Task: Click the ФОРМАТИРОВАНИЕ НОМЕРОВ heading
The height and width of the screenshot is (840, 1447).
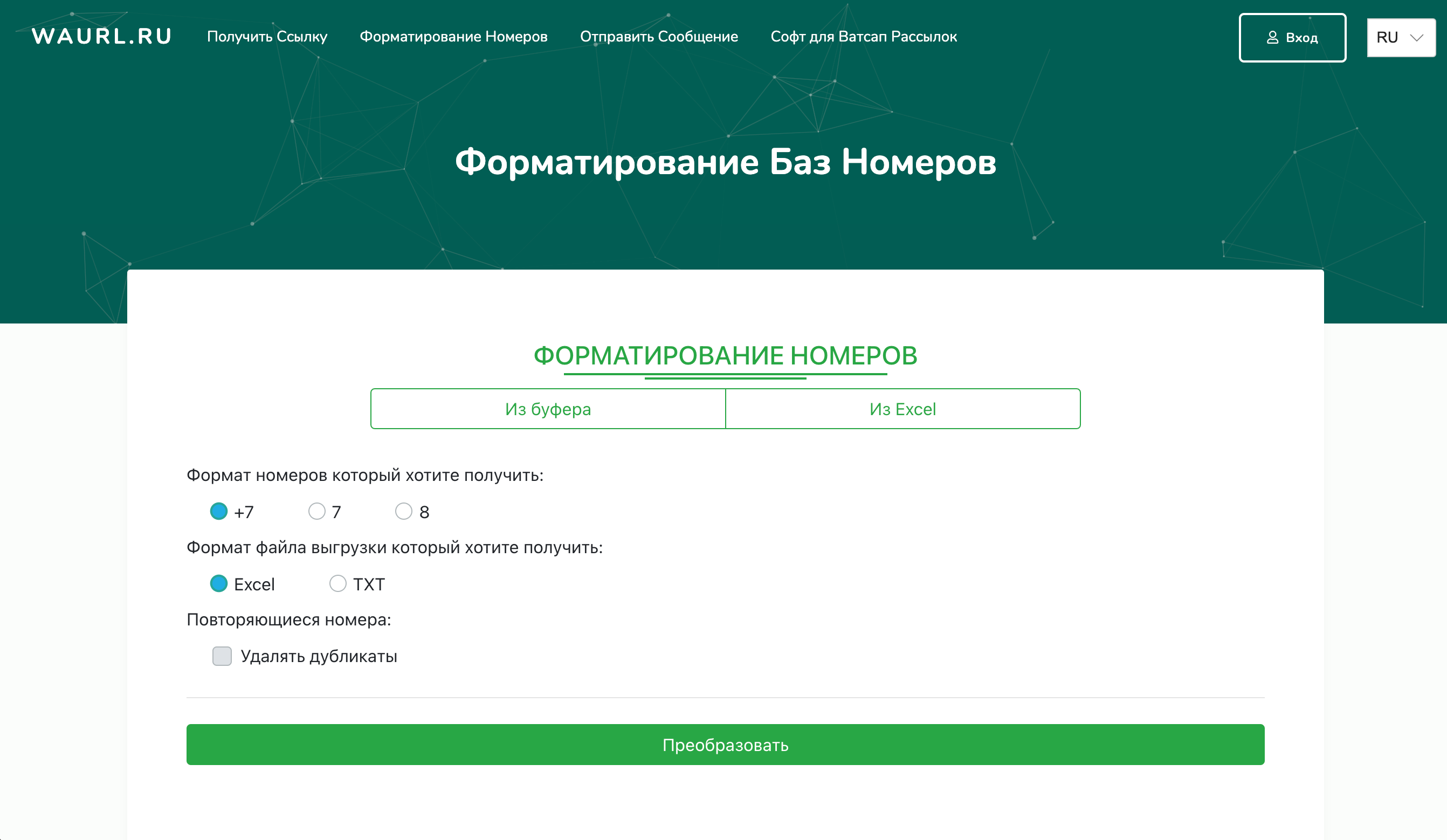Action: pos(725,355)
